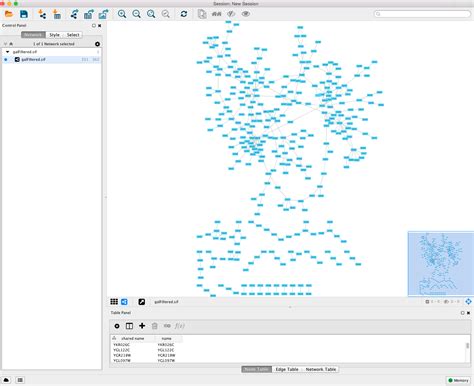Image resolution: width=474 pixels, height=386 pixels.
Task: Switch to the Edge Table tab
Action: pyautogui.click(x=287, y=369)
